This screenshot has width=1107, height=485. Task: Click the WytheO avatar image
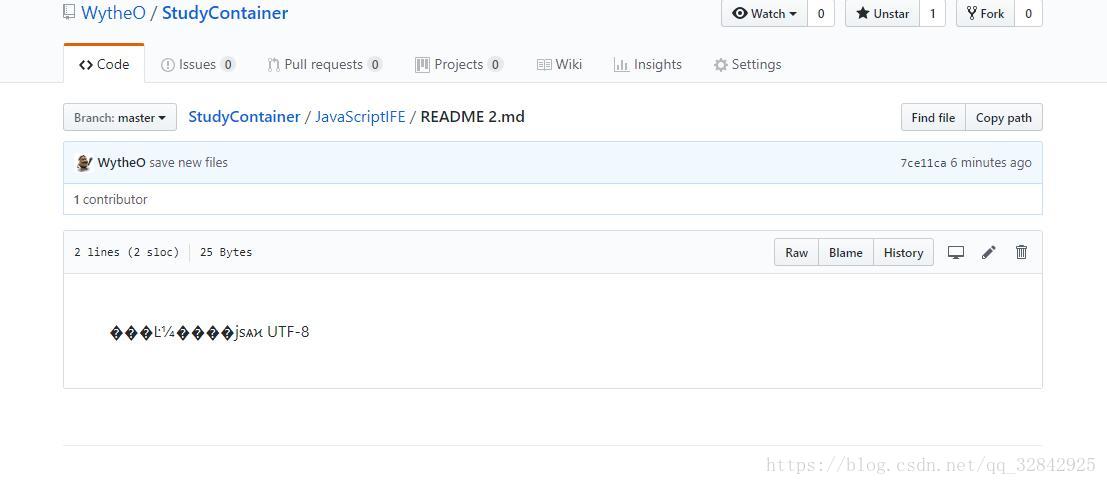tap(84, 162)
